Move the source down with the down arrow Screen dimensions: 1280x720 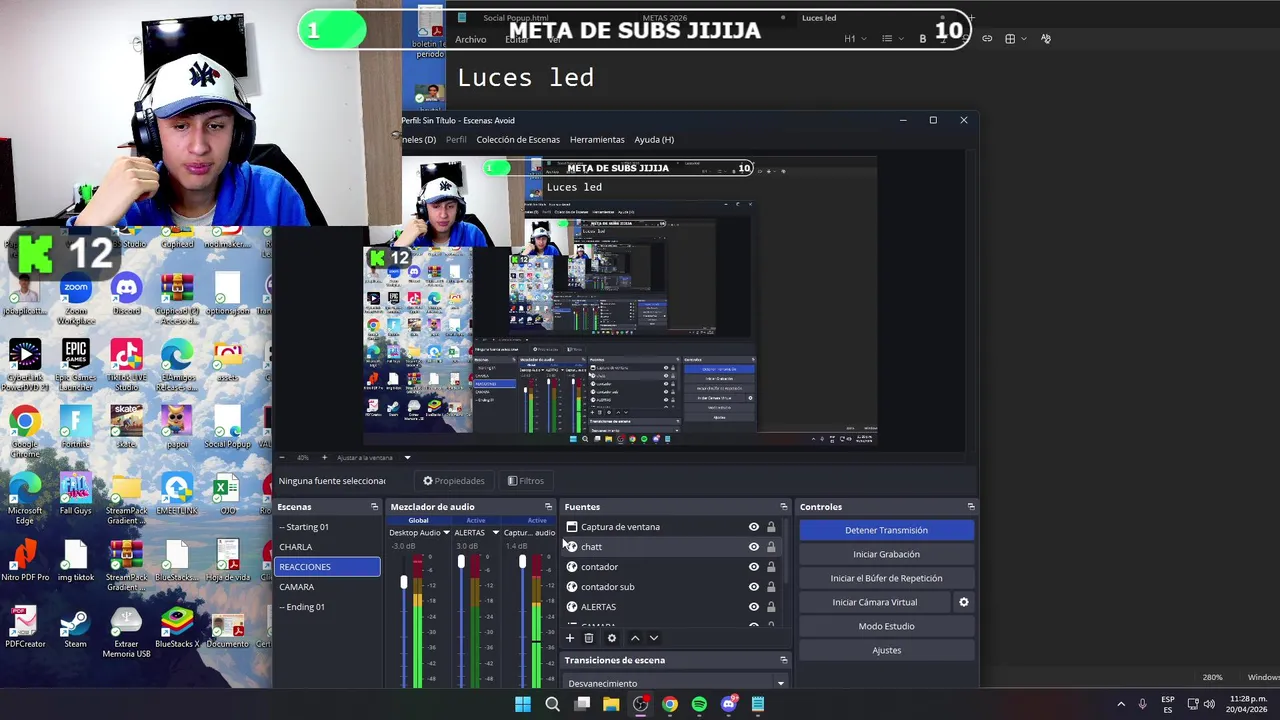pos(654,638)
